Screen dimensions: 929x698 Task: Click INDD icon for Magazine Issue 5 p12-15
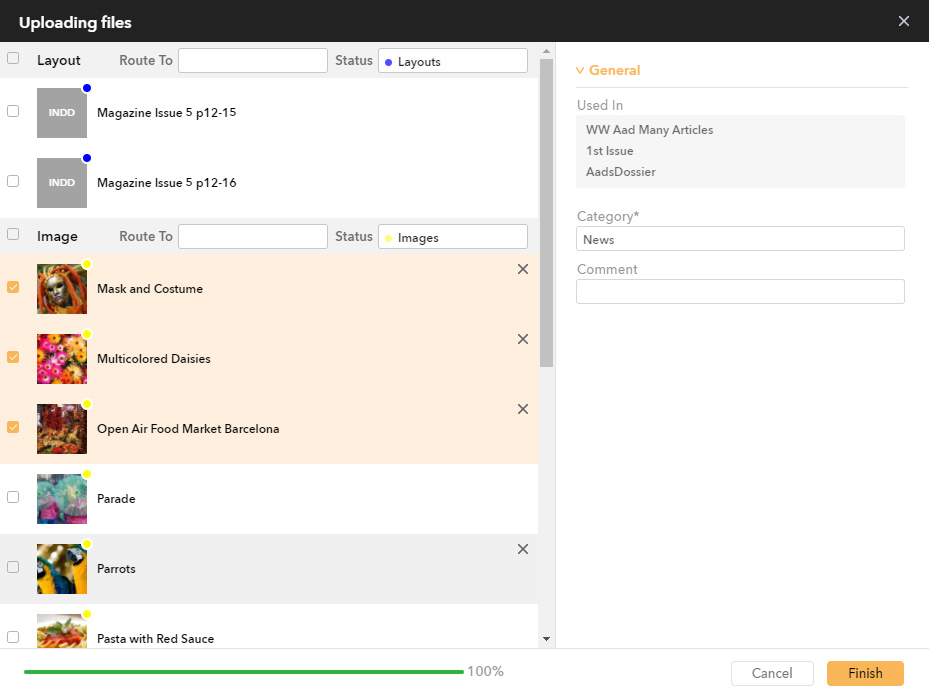pos(62,113)
